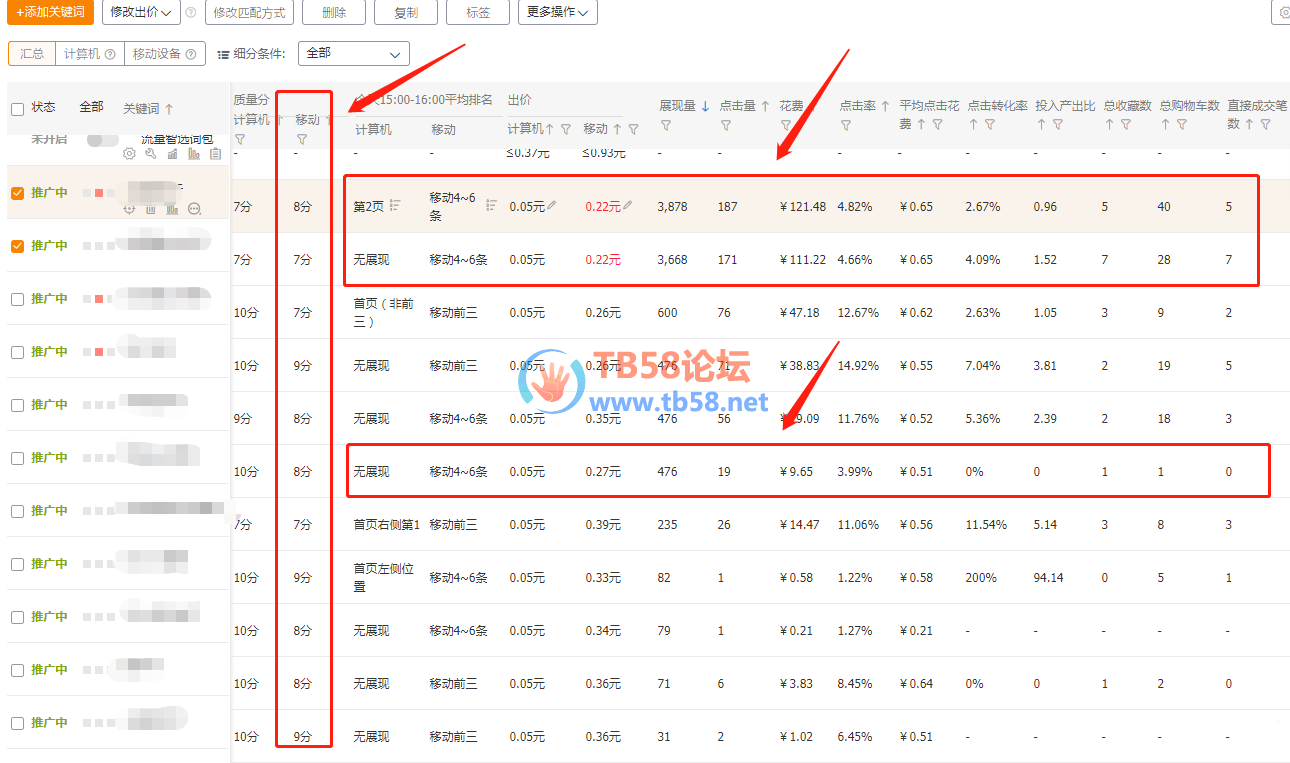Edit computer bid 0.05元 pencil icon in first row

pos(552,206)
